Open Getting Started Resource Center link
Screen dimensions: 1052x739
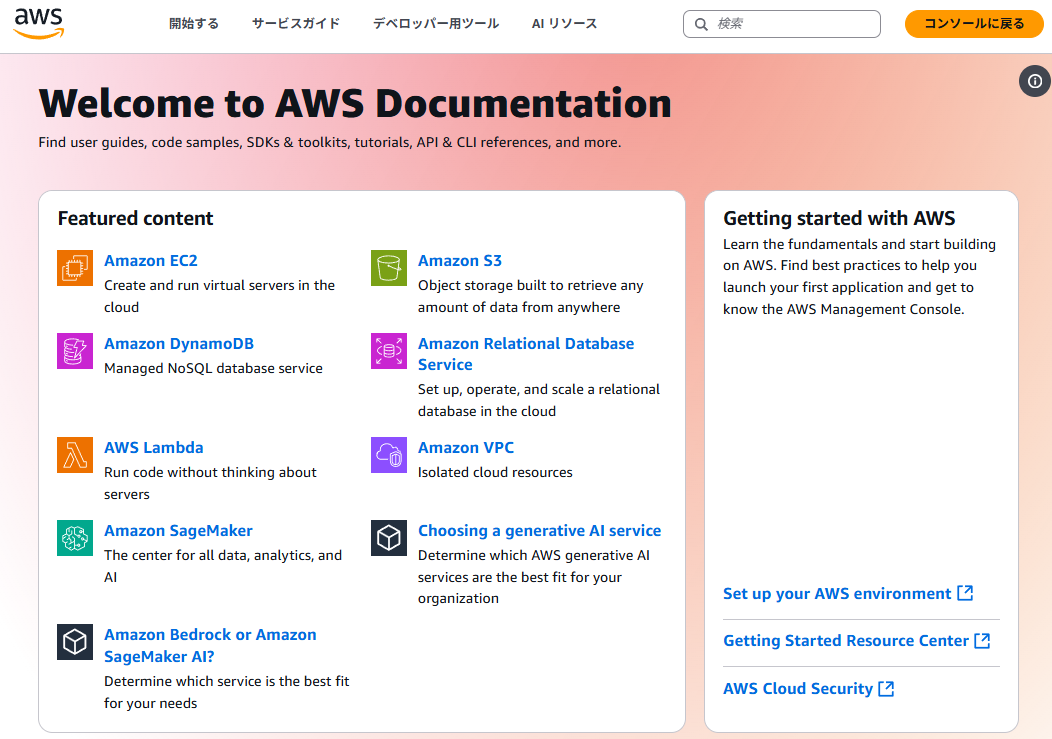tap(846, 641)
